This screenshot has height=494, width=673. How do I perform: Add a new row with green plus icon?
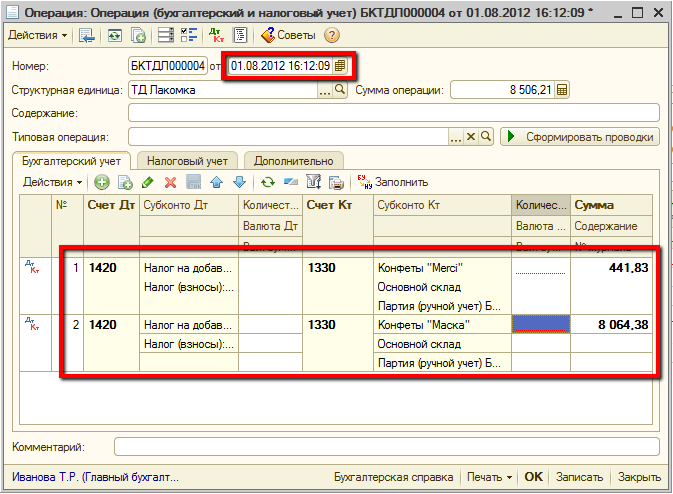pyautogui.click(x=102, y=182)
